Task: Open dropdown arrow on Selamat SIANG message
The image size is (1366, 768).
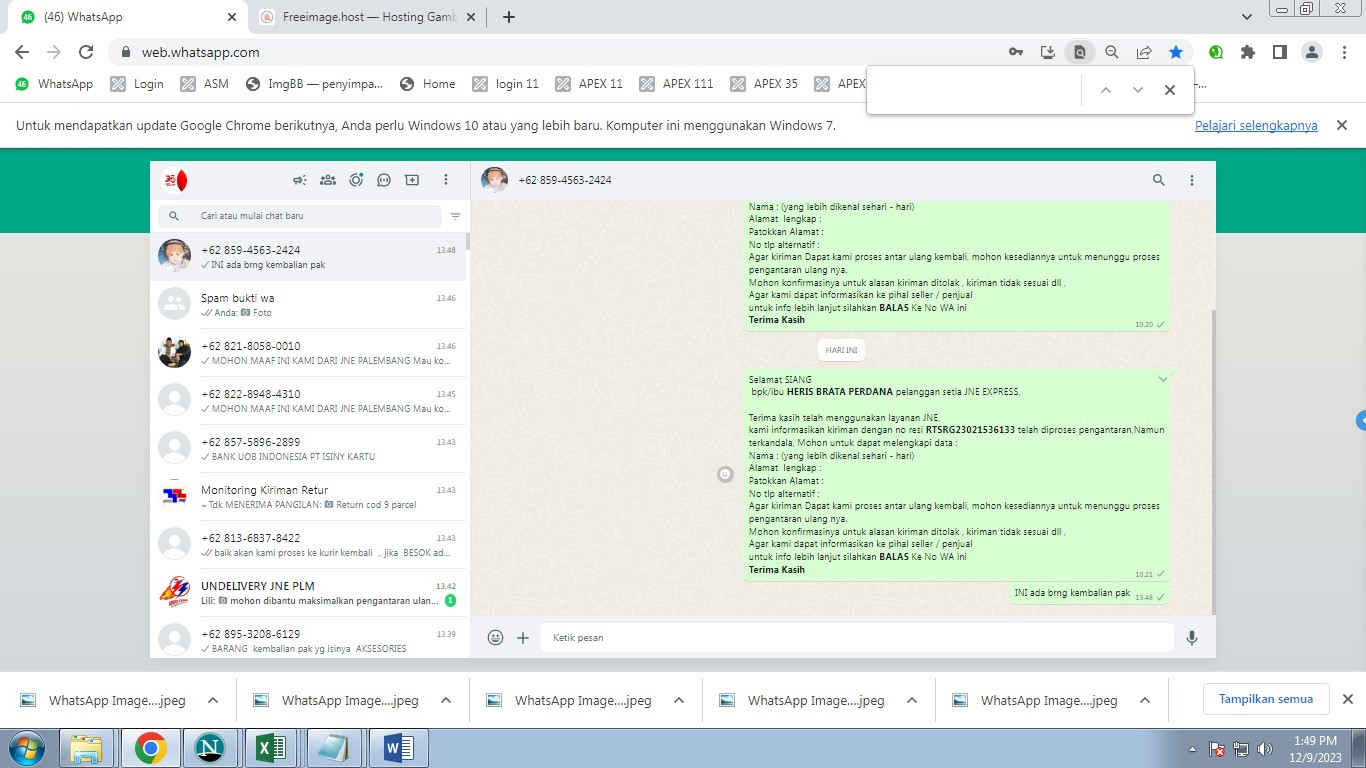Action: point(1163,379)
